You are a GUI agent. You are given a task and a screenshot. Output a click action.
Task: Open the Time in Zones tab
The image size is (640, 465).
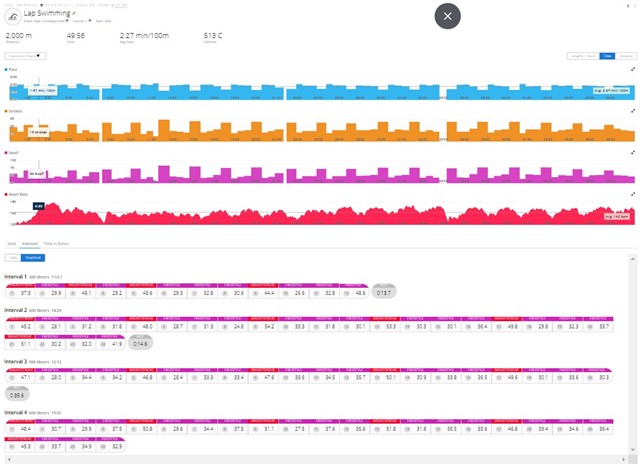56,244
